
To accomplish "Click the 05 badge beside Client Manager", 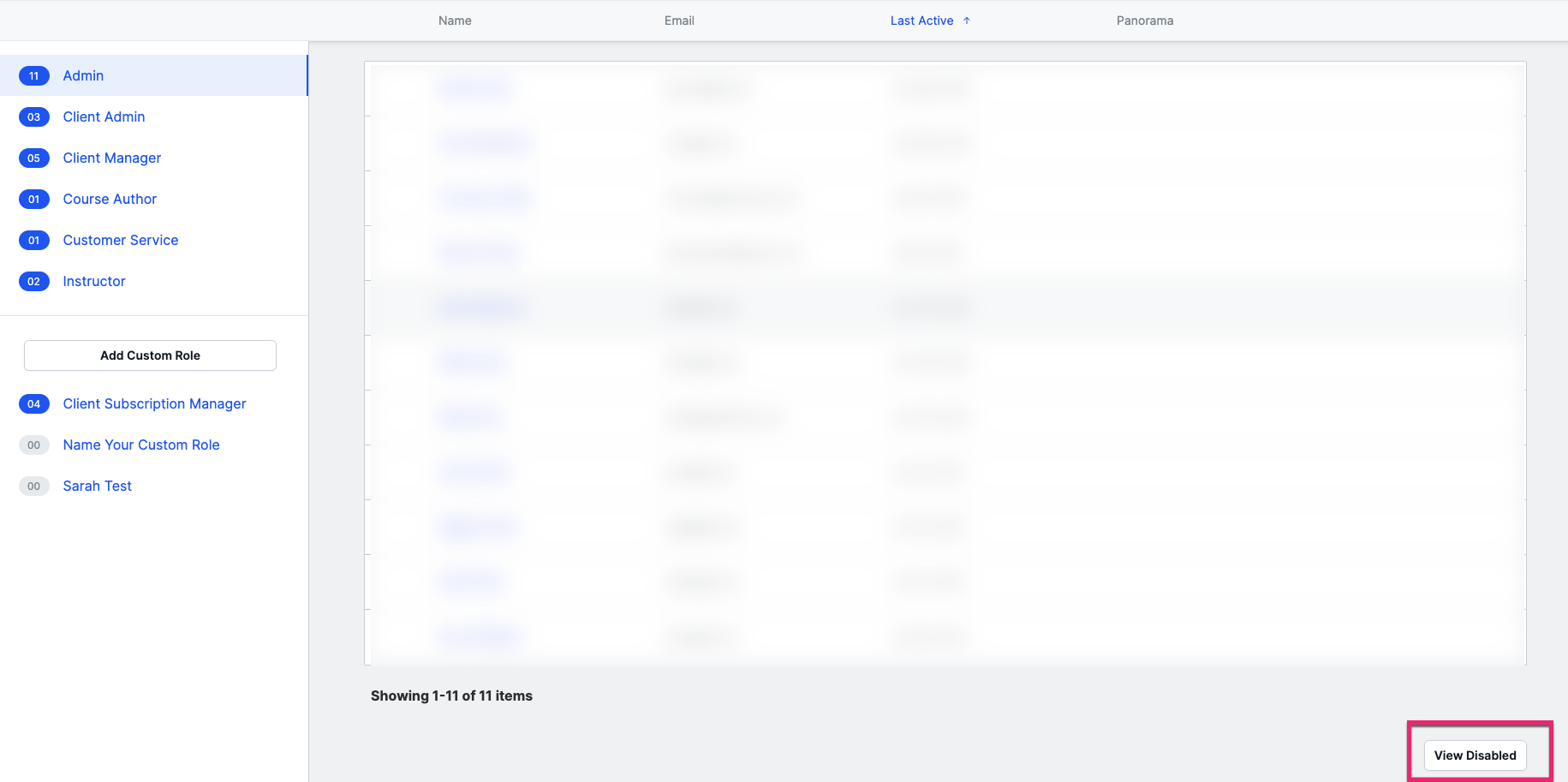I will click(x=34, y=158).
